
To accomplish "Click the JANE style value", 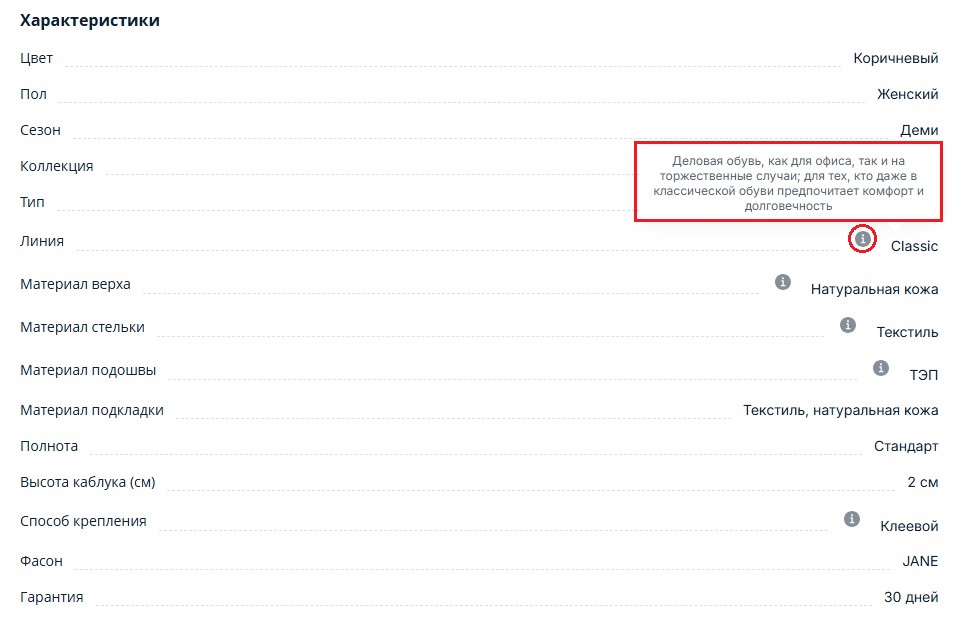I will [920, 561].
